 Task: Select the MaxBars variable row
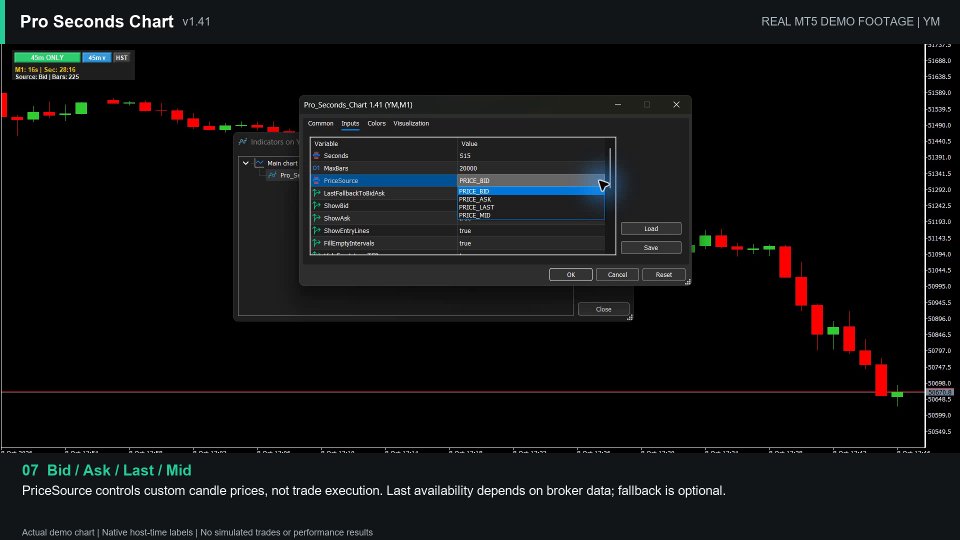pos(458,168)
